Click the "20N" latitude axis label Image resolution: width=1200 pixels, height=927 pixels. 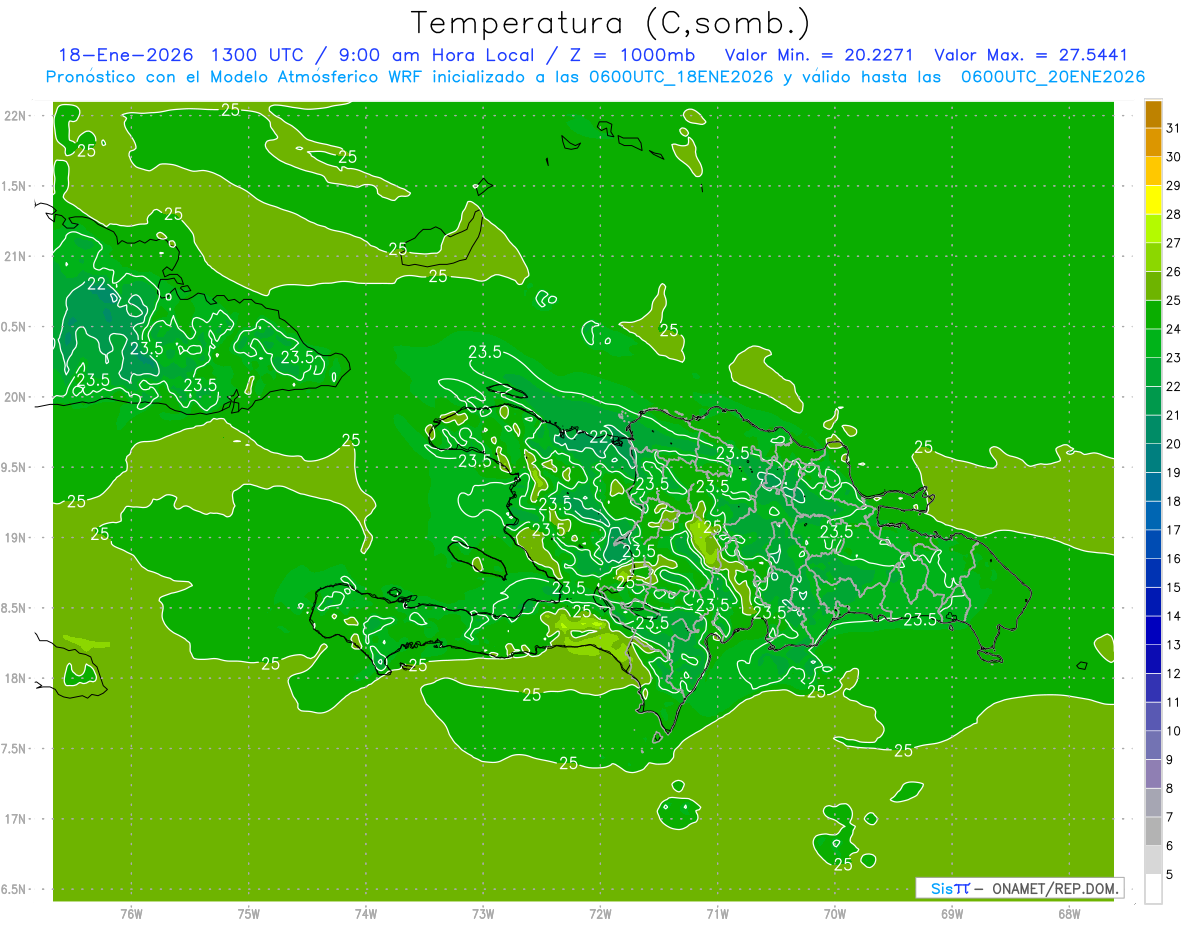[x=15, y=397]
